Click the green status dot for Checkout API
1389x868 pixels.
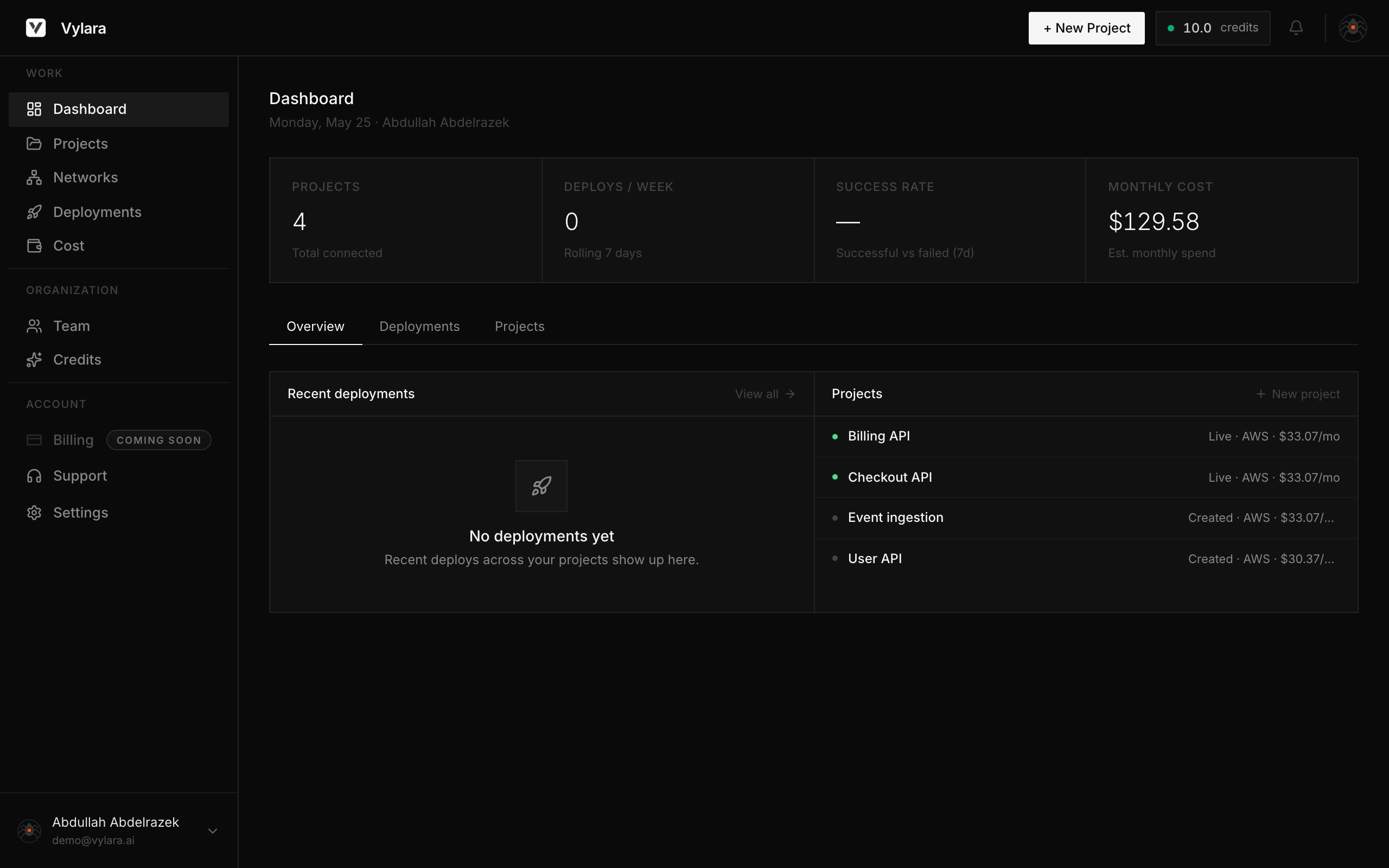pyautogui.click(x=834, y=477)
